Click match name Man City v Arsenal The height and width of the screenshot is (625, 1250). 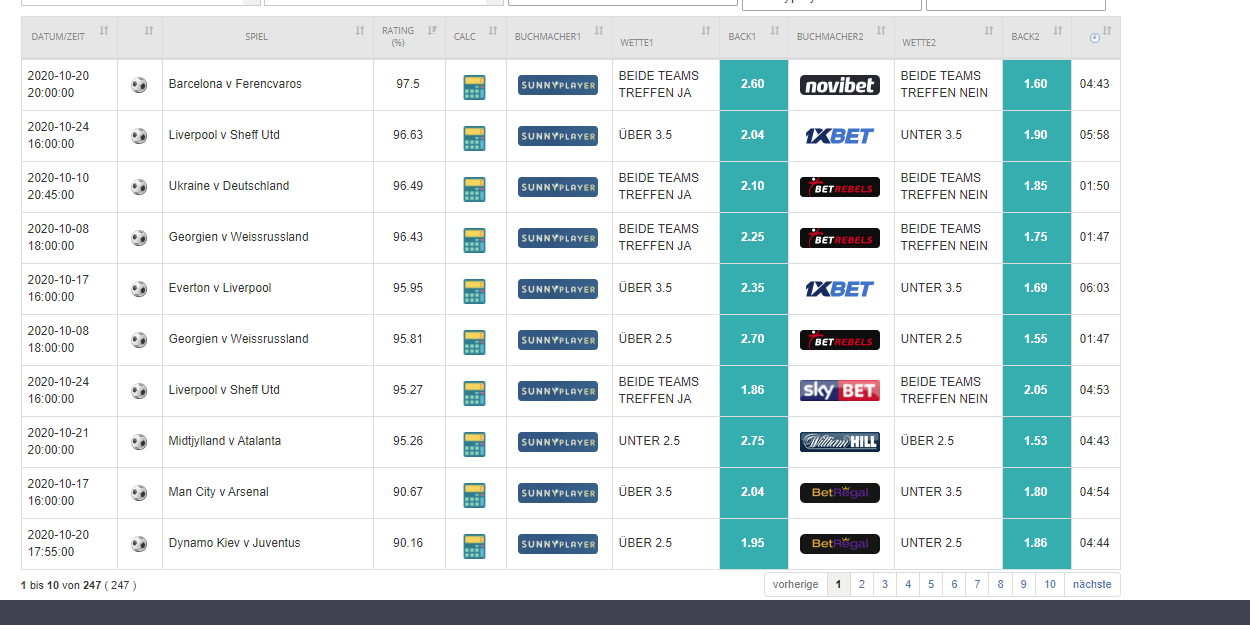tap(219, 492)
